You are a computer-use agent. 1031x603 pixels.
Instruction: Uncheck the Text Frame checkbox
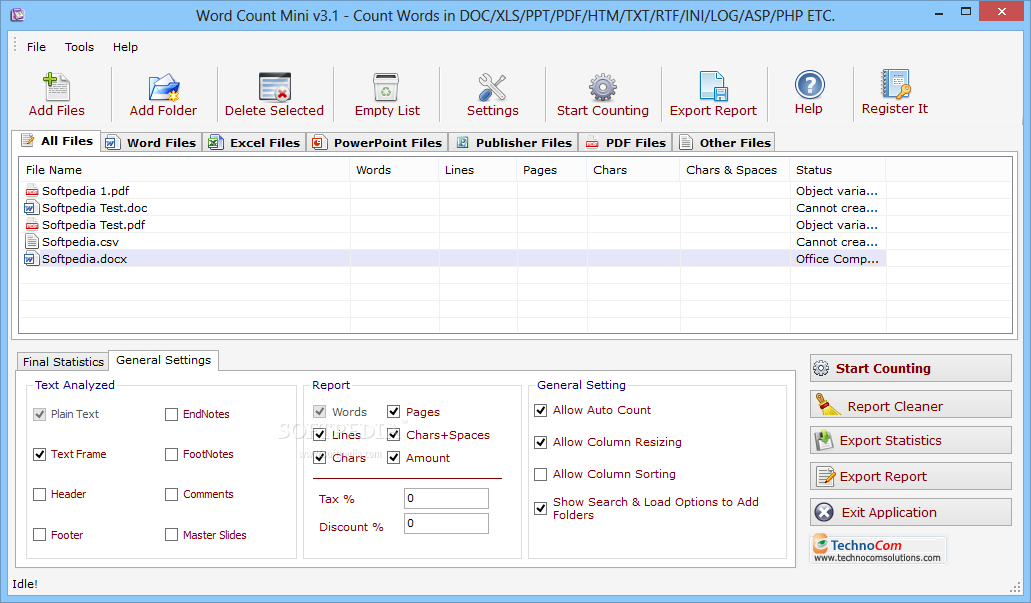(x=39, y=454)
